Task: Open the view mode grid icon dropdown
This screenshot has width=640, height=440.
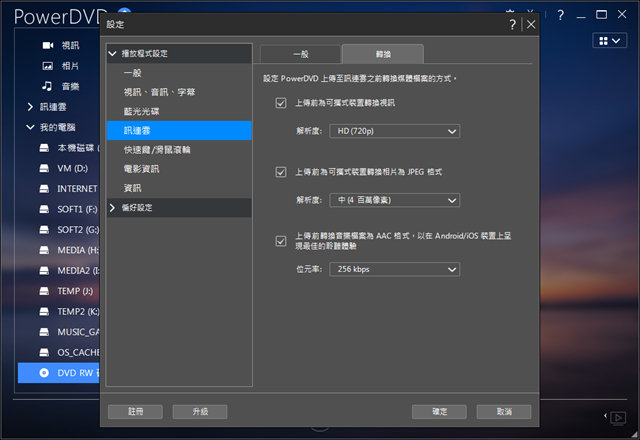Action: click(x=610, y=40)
